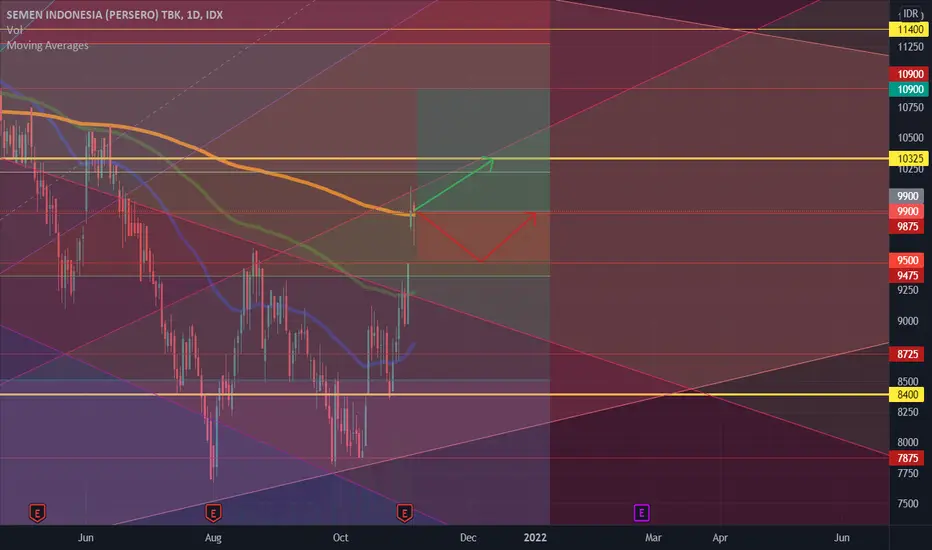Click the red earnings E marker above Aug
The width and height of the screenshot is (932, 550).
click(x=213, y=512)
